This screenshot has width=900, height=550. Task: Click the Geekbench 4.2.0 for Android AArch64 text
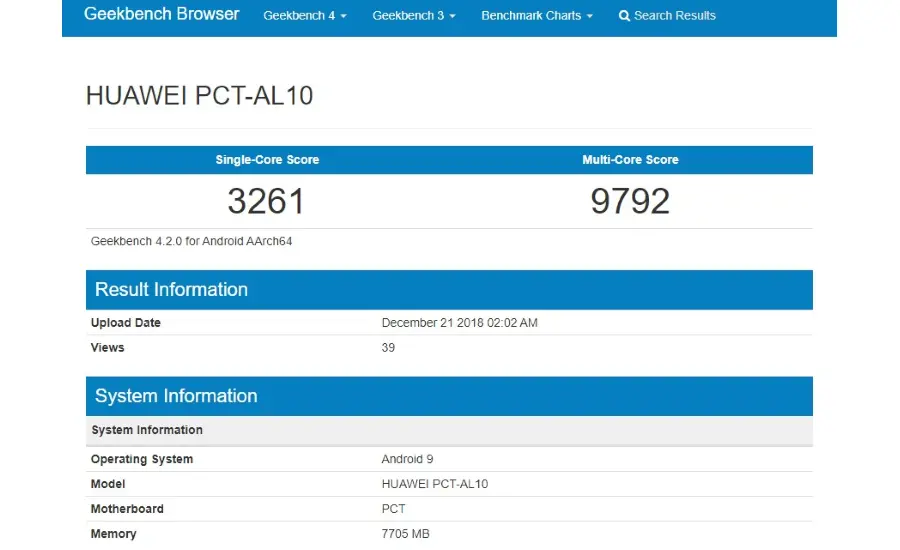[191, 241]
